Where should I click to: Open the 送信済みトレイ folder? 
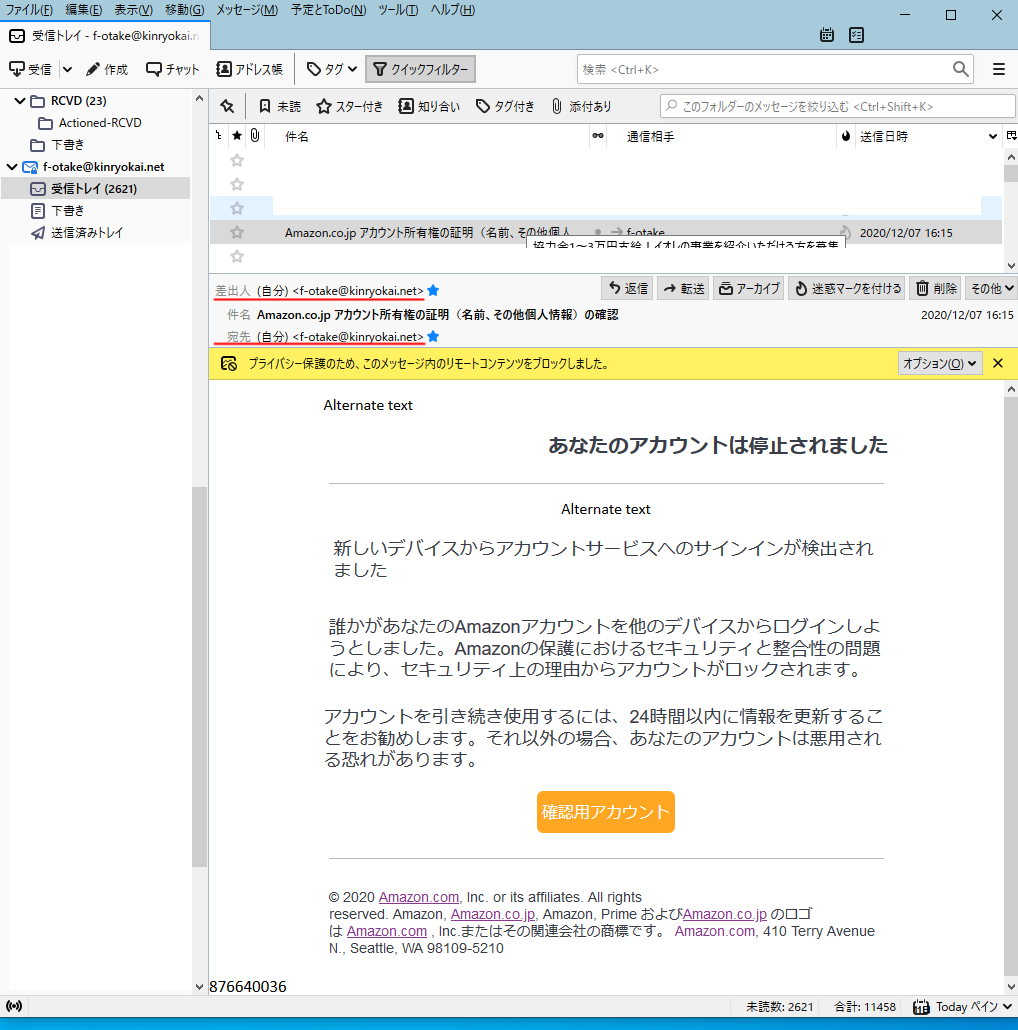tap(77, 233)
